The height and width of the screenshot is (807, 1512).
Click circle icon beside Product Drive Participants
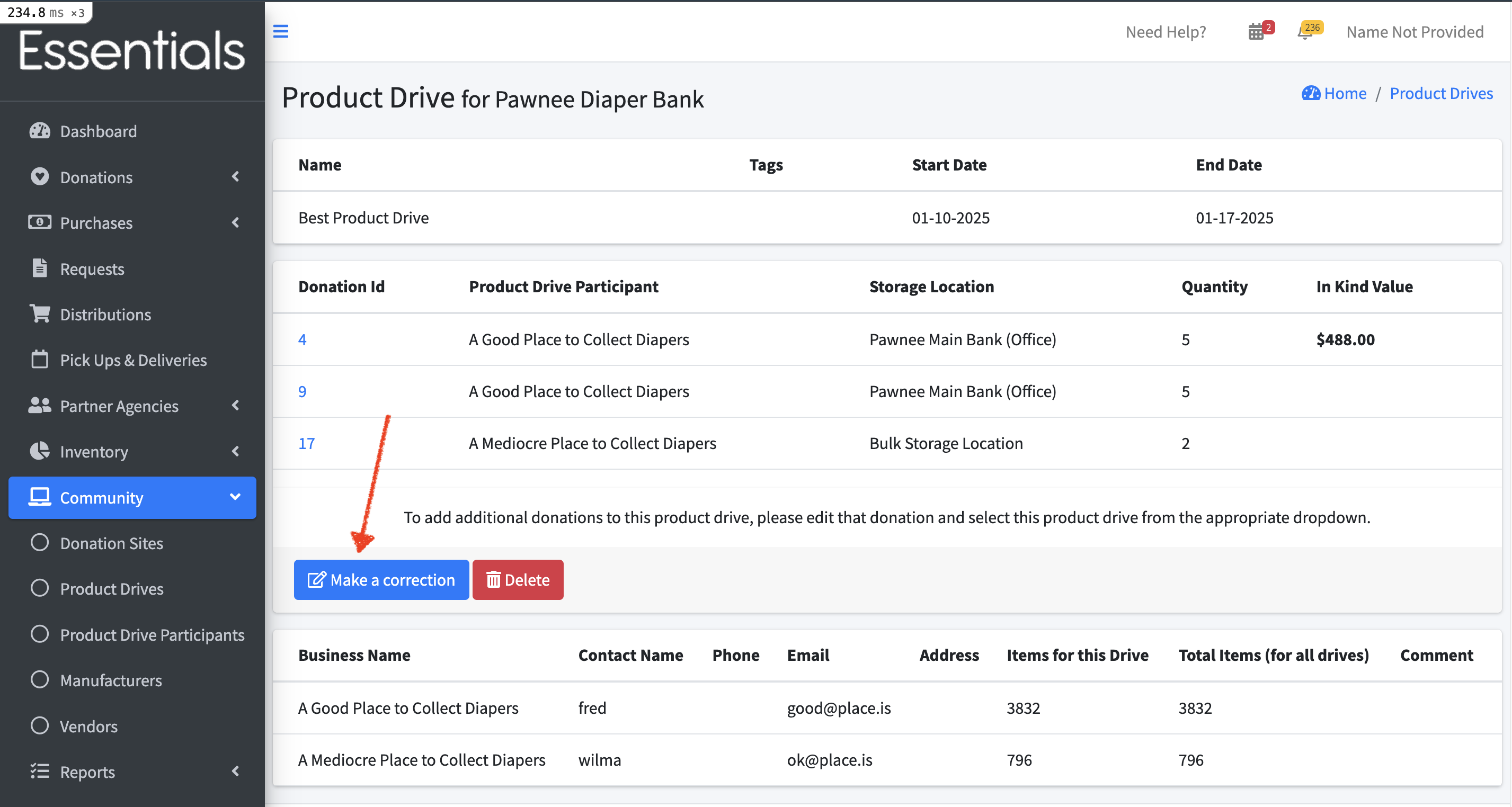pyautogui.click(x=39, y=634)
